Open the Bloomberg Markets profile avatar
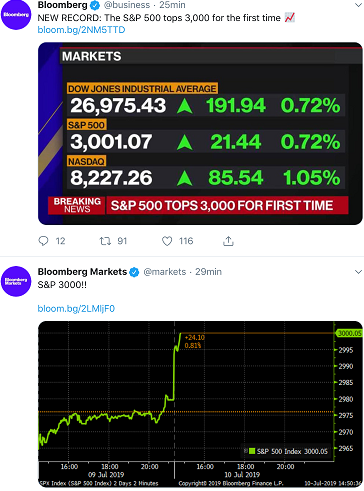This screenshot has height=491, width=364. point(16,281)
